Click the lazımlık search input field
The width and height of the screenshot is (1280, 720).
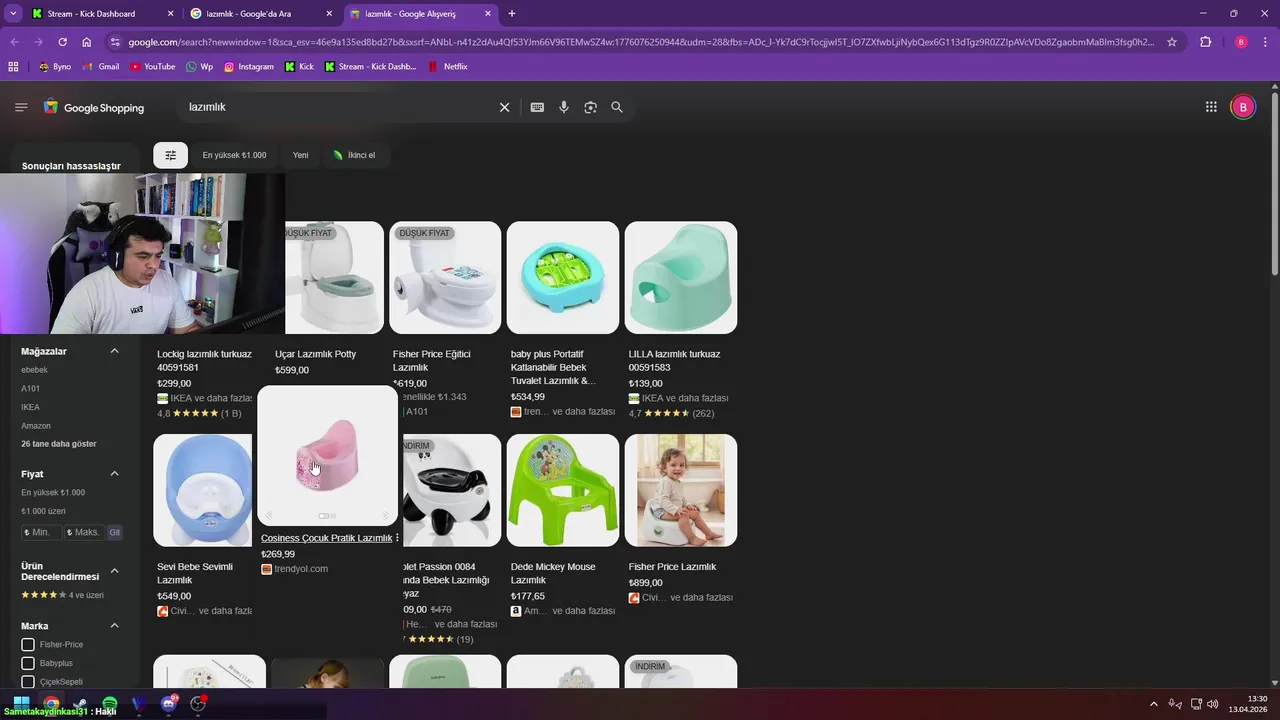point(339,107)
